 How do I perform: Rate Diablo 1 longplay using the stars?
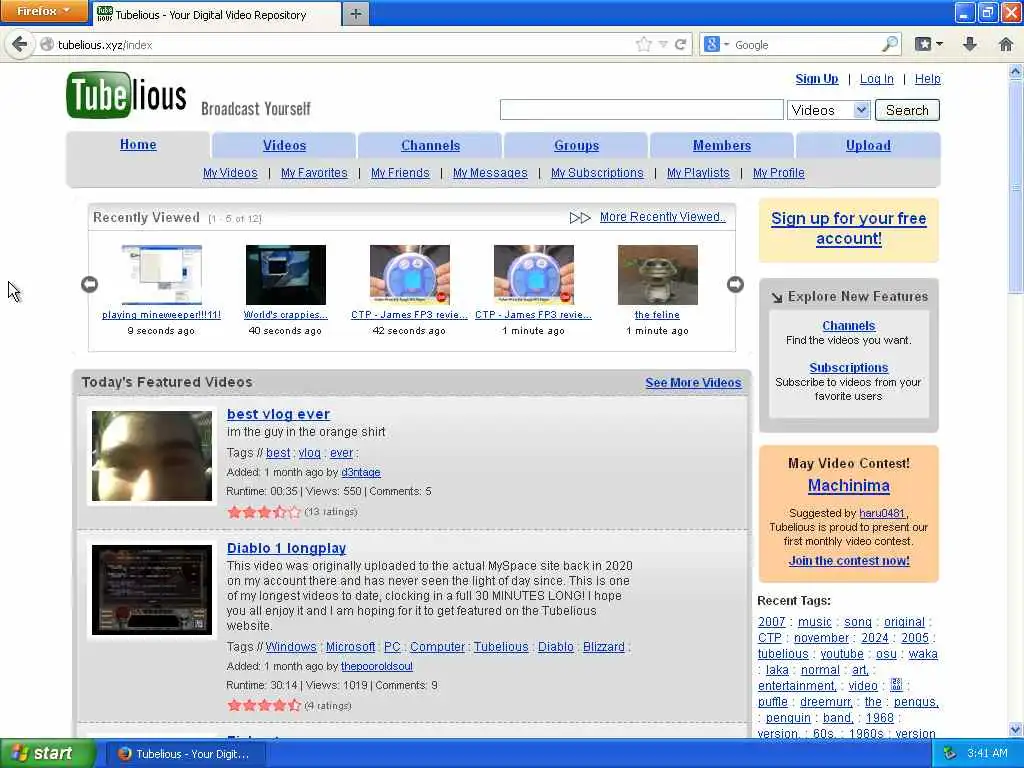coord(264,706)
